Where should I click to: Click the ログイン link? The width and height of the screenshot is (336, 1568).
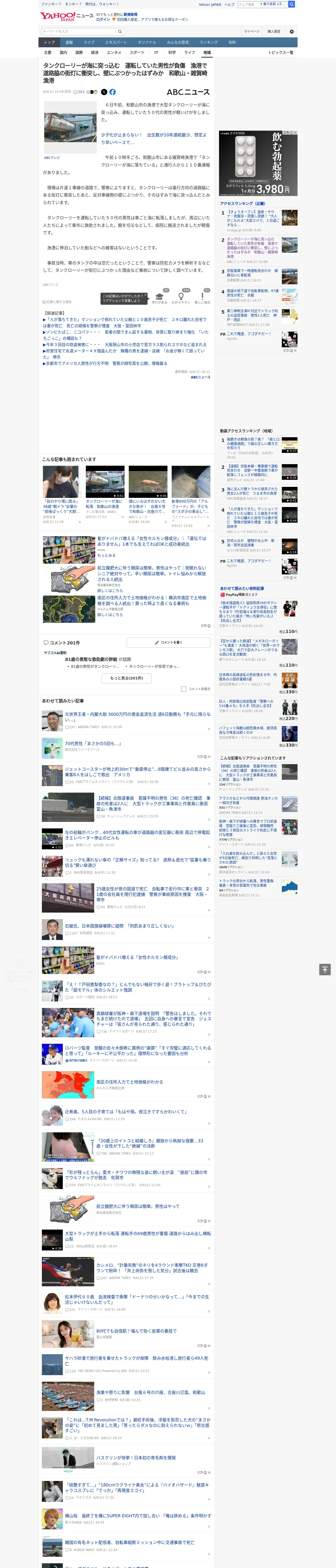pyautogui.click(x=103, y=20)
